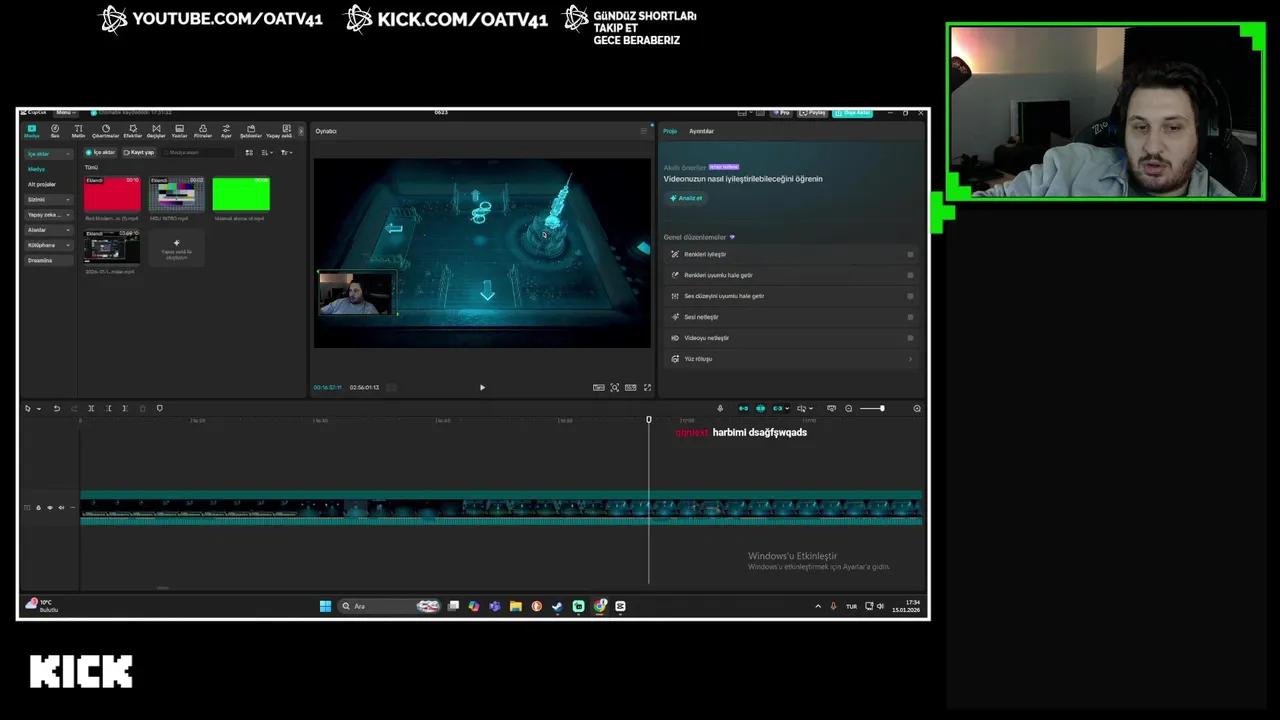Open the Menü dropdown in title bar
Image resolution: width=1280 pixels, height=720 pixels.
coord(66,112)
